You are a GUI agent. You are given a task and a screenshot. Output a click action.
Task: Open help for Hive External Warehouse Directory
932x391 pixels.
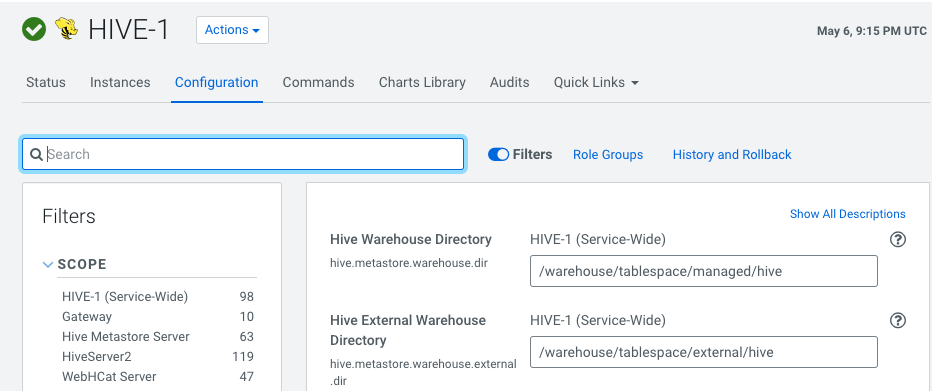tap(898, 320)
